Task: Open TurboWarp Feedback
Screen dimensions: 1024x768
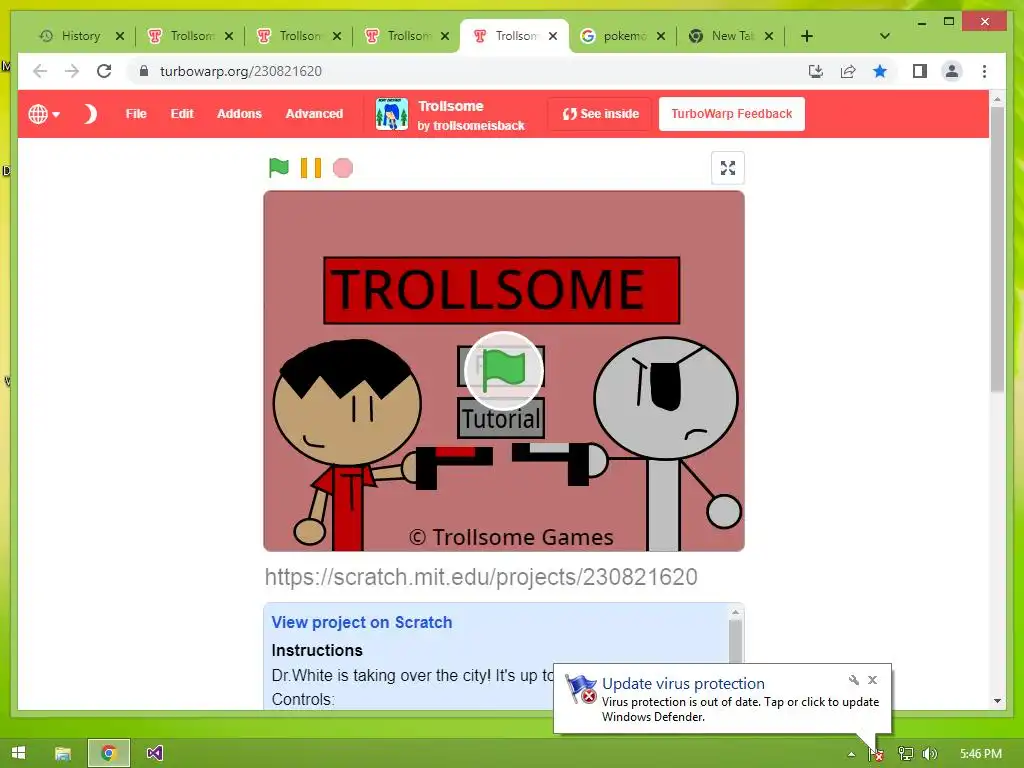Action: (731, 114)
